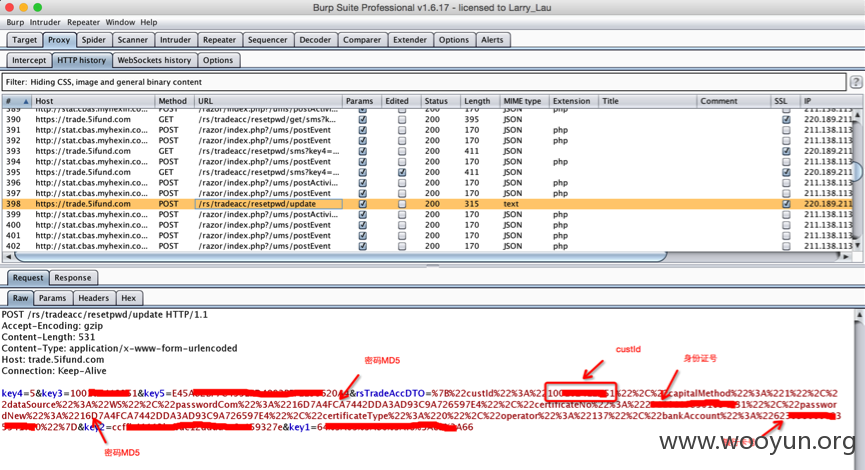Select history row 393 GET request

[428, 151]
